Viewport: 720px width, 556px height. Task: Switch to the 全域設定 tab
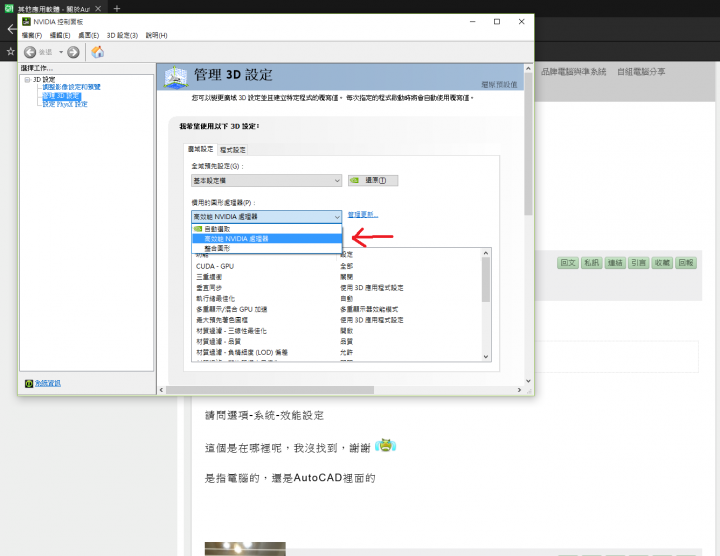click(200, 149)
